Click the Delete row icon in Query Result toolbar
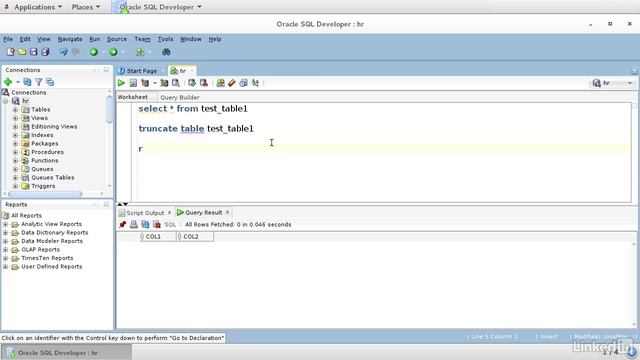 pos(157,224)
